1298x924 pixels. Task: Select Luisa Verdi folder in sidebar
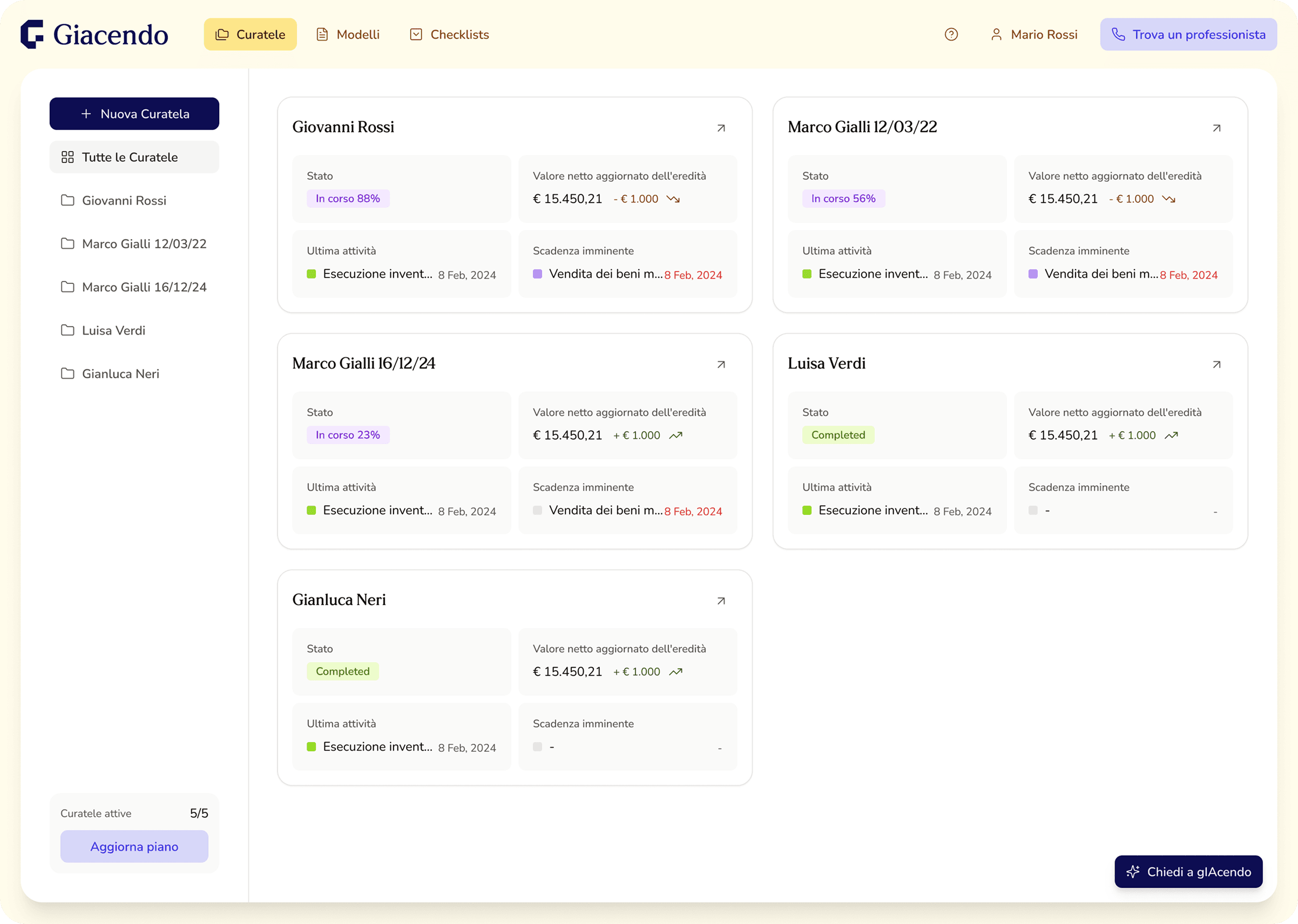pyautogui.click(x=114, y=330)
